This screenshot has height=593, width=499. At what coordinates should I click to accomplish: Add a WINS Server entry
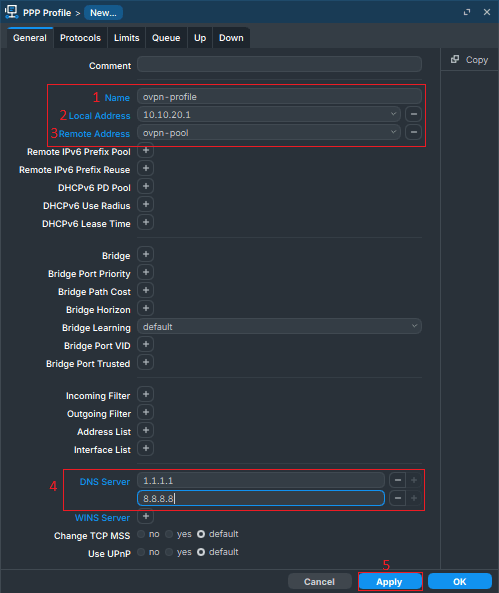(146, 517)
